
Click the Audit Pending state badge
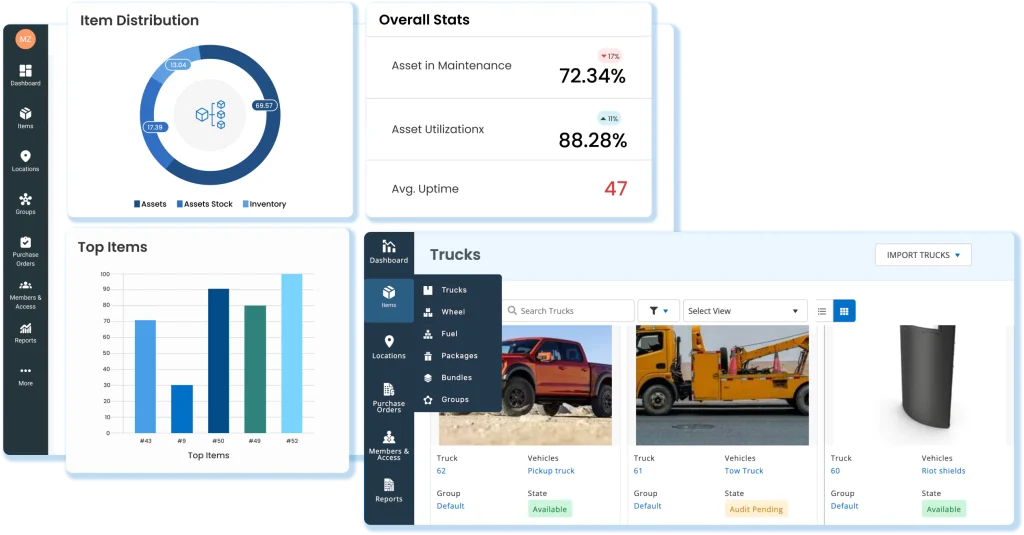(x=756, y=510)
